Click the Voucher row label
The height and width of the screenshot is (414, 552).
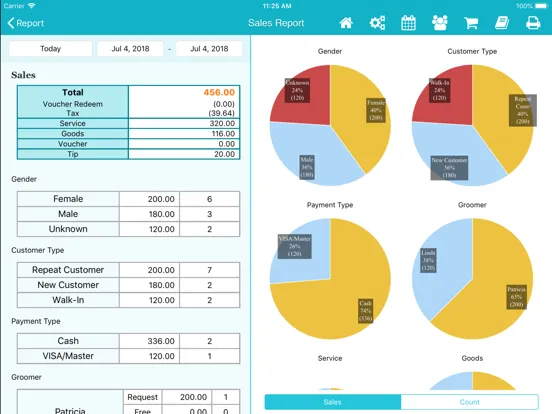tap(73, 144)
